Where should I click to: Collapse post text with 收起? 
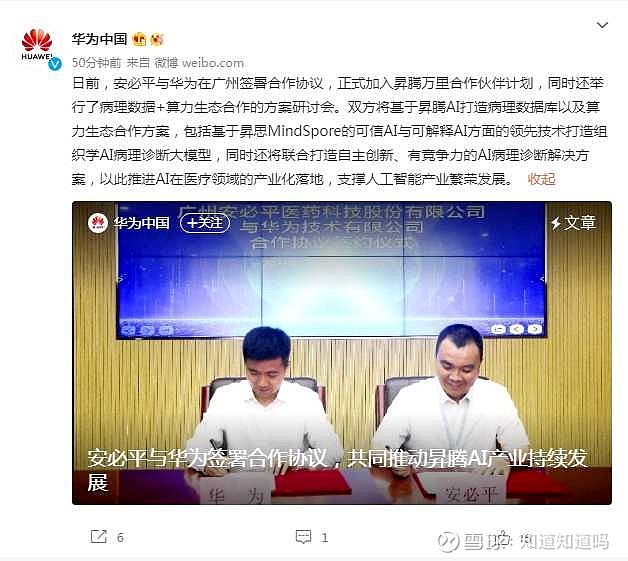[x=541, y=179]
